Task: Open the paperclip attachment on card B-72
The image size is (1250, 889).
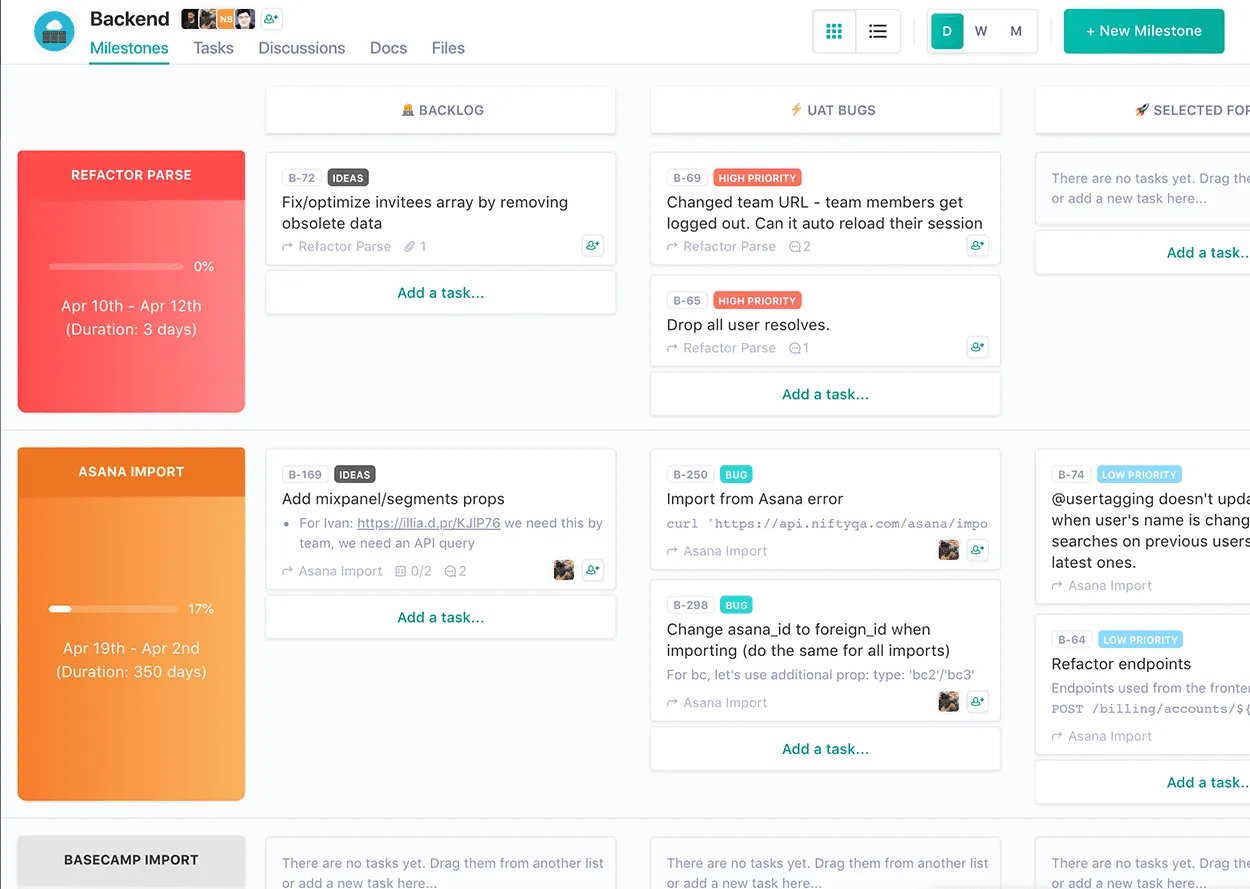Action: [x=412, y=246]
